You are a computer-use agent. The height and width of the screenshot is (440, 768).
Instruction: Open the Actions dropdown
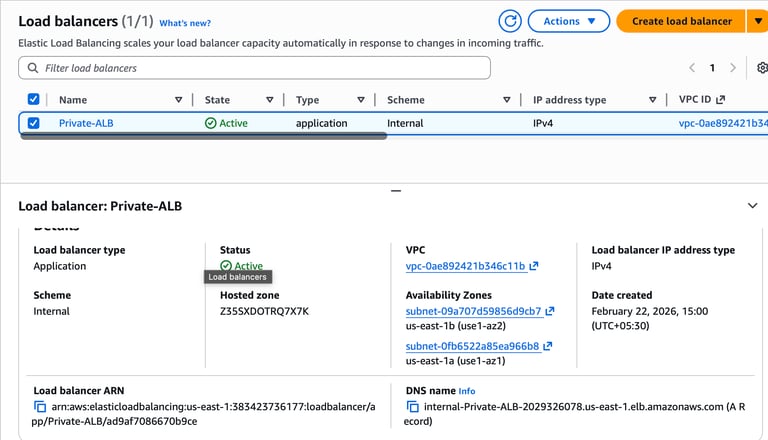(568, 21)
